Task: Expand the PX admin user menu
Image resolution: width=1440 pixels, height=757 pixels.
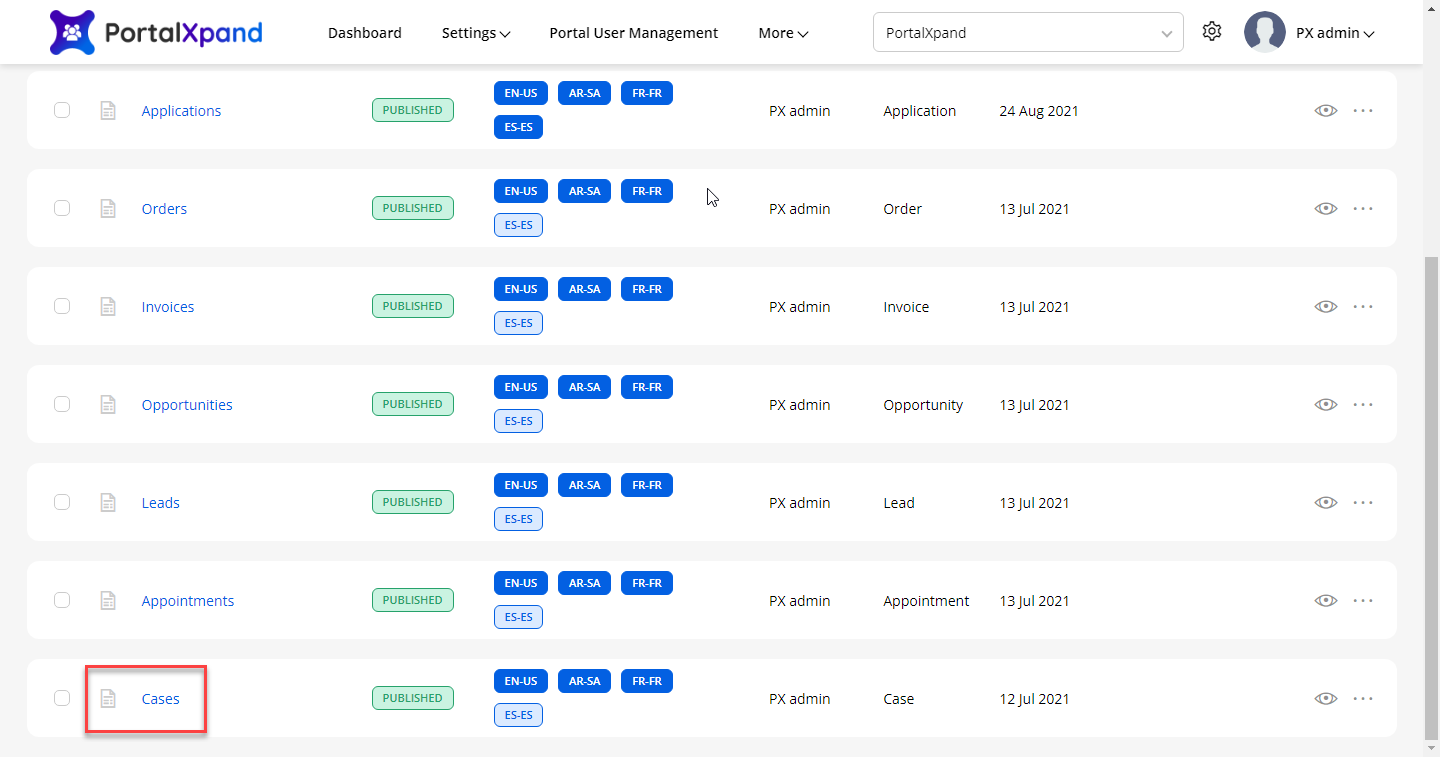Action: [1335, 33]
